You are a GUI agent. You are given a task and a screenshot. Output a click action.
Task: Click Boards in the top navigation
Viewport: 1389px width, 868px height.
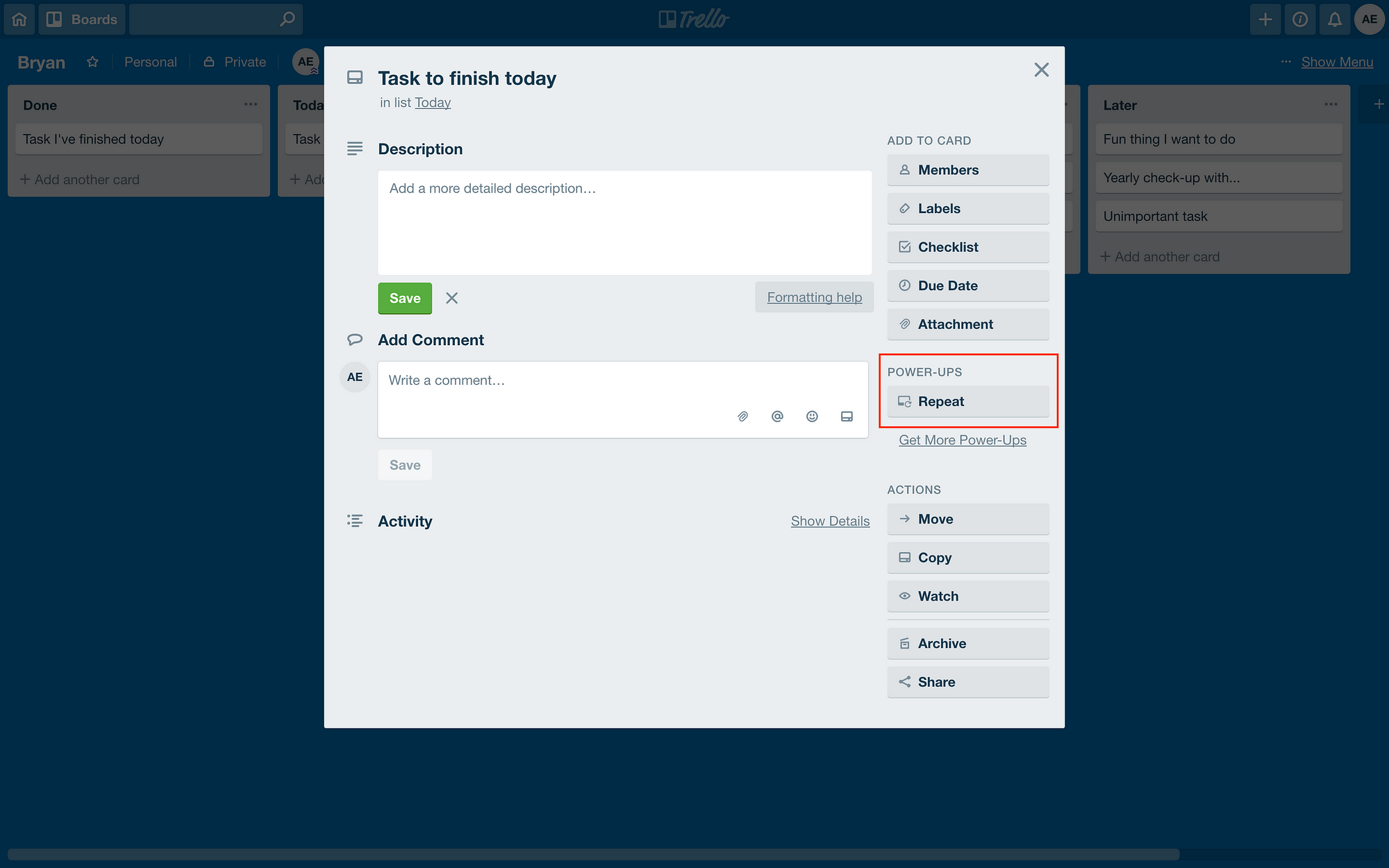[x=80, y=19]
